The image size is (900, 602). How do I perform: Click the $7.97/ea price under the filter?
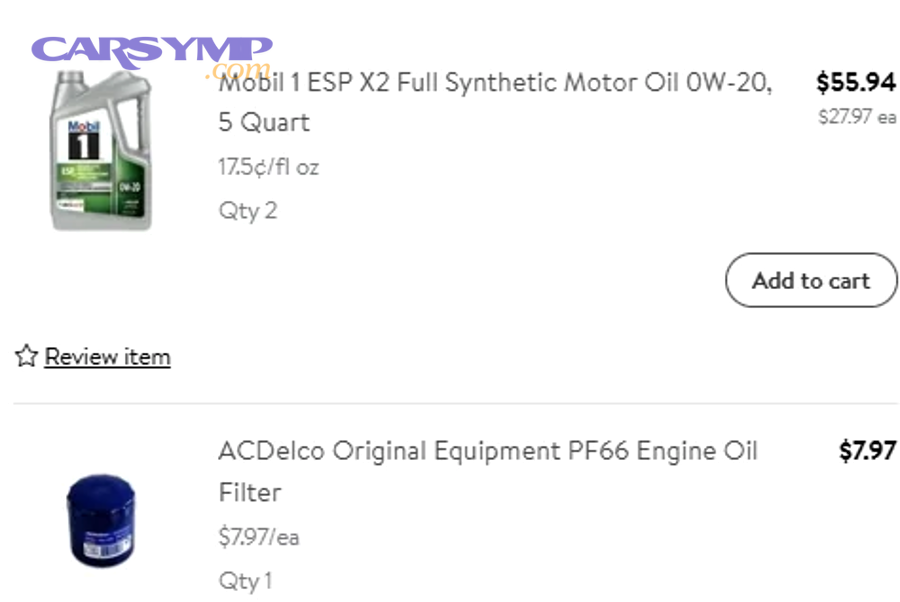click(x=260, y=537)
